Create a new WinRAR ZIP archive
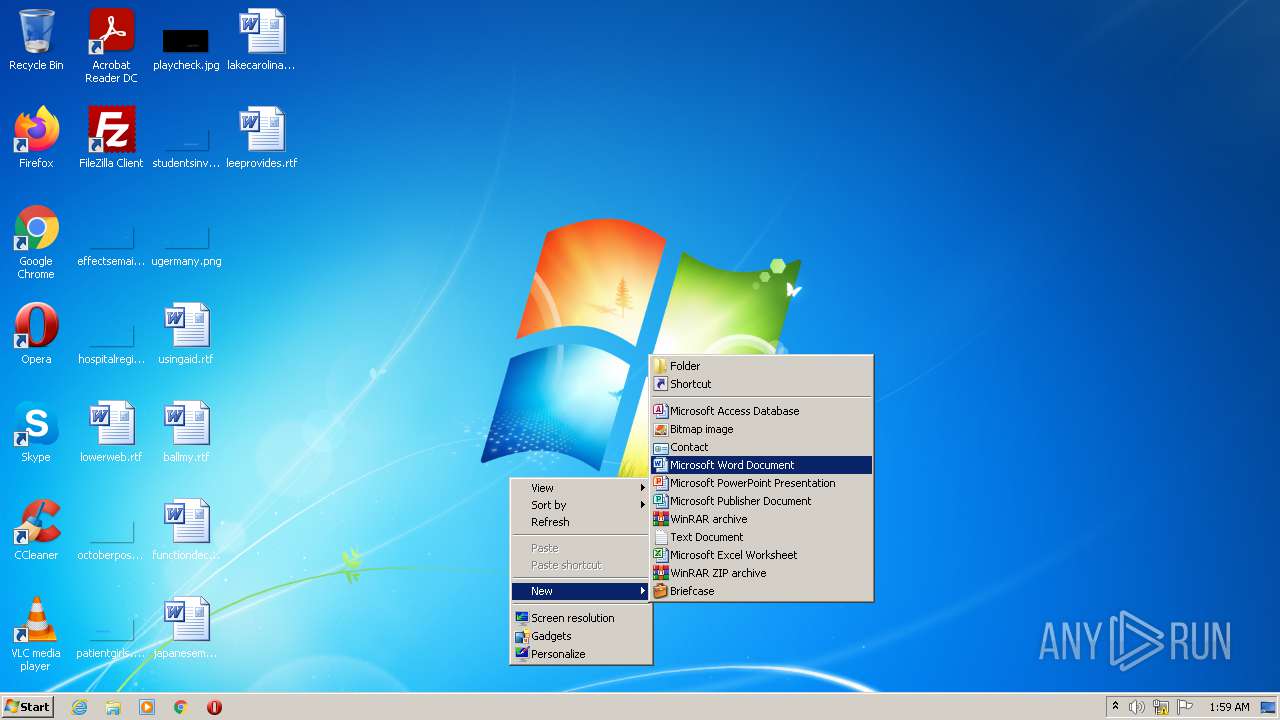The width and height of the screenshot is (1280, 720). pos(762,573)
